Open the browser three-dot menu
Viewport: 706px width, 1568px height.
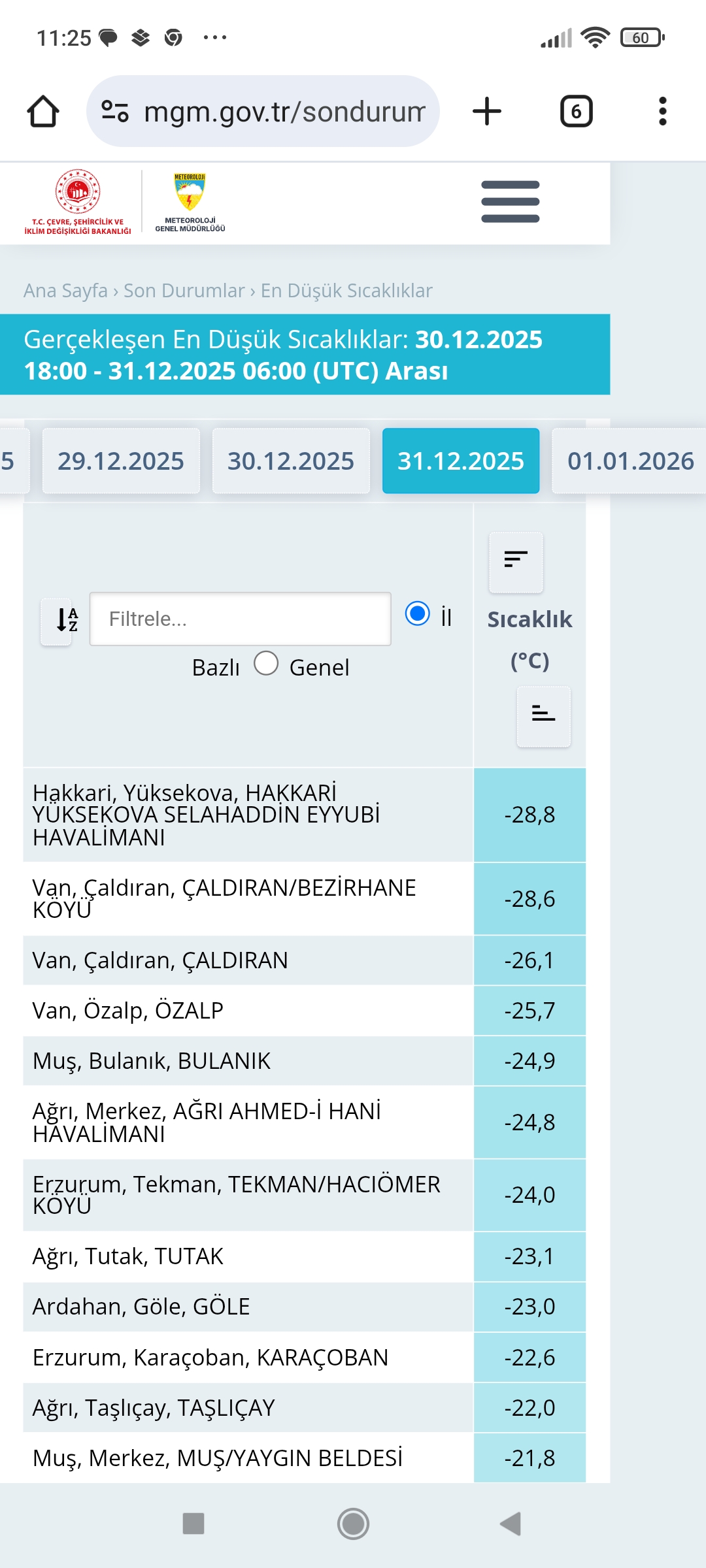click(x=663, y=111)
